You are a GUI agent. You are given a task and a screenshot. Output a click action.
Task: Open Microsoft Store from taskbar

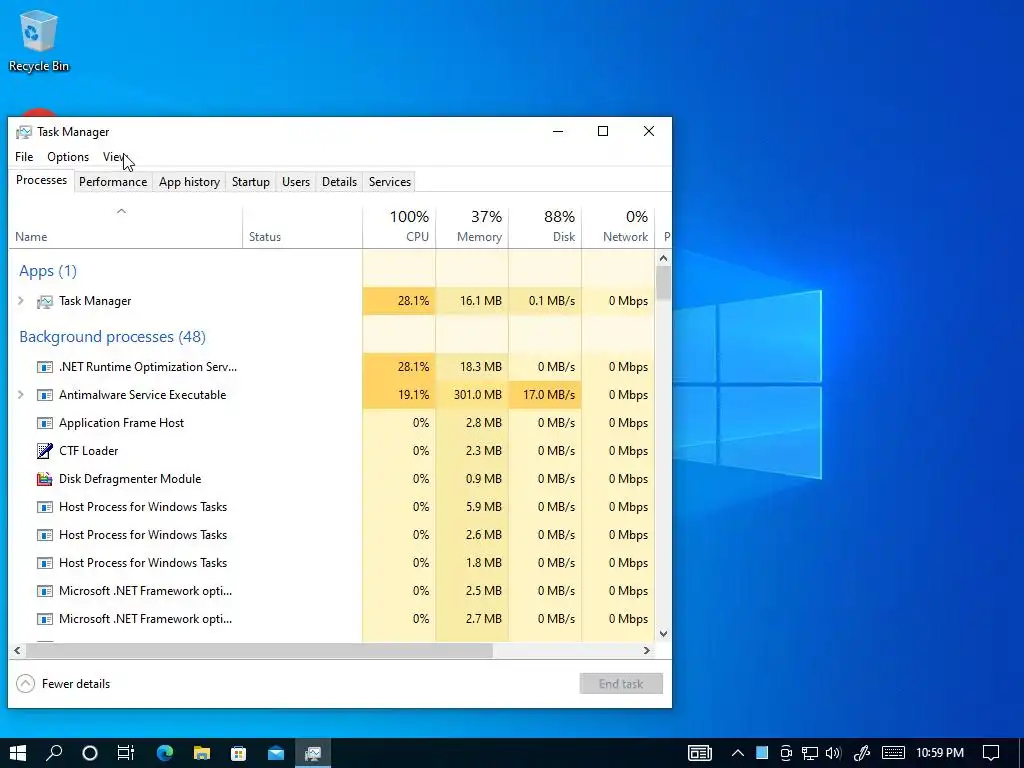(239, 753)
